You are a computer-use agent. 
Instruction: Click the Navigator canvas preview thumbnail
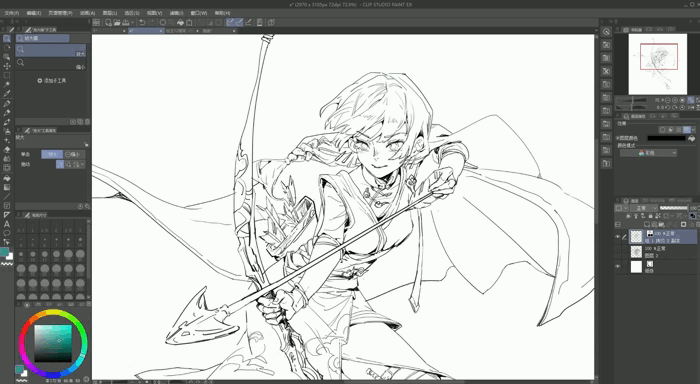coord(658,64)
